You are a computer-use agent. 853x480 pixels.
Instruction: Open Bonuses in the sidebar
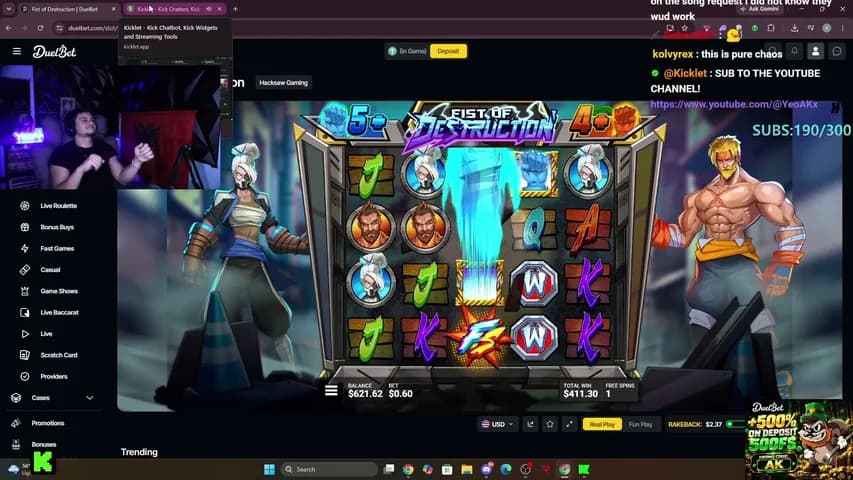pos(44,444)
